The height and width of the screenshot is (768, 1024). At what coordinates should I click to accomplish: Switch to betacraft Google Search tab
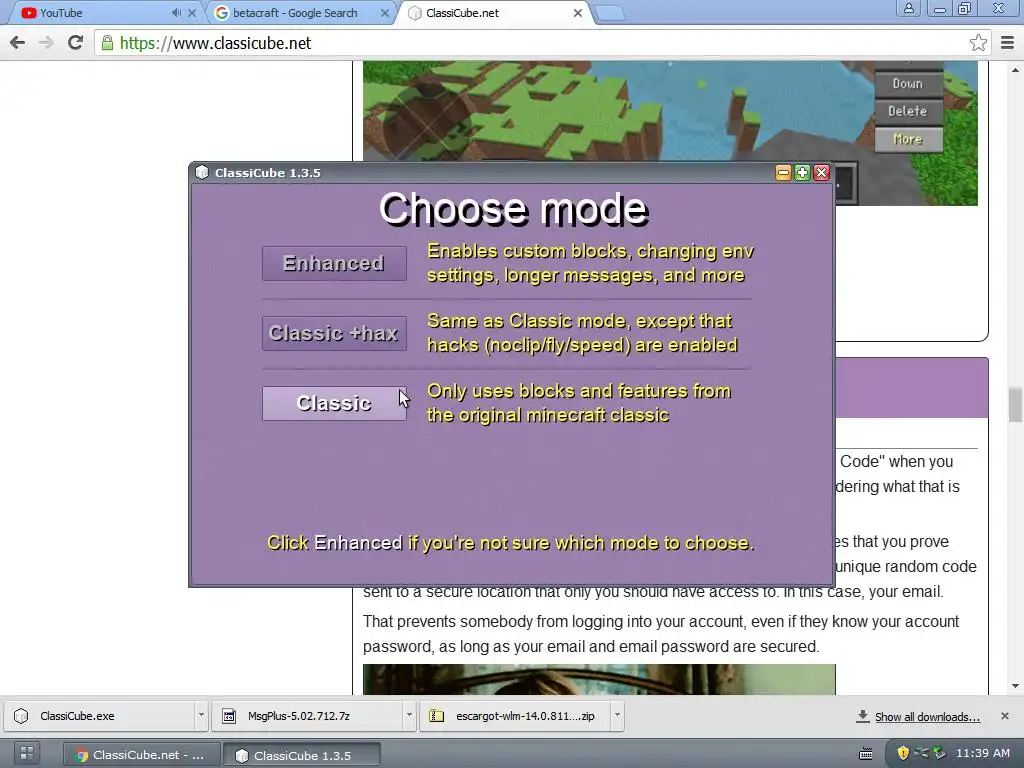point(295,13)
